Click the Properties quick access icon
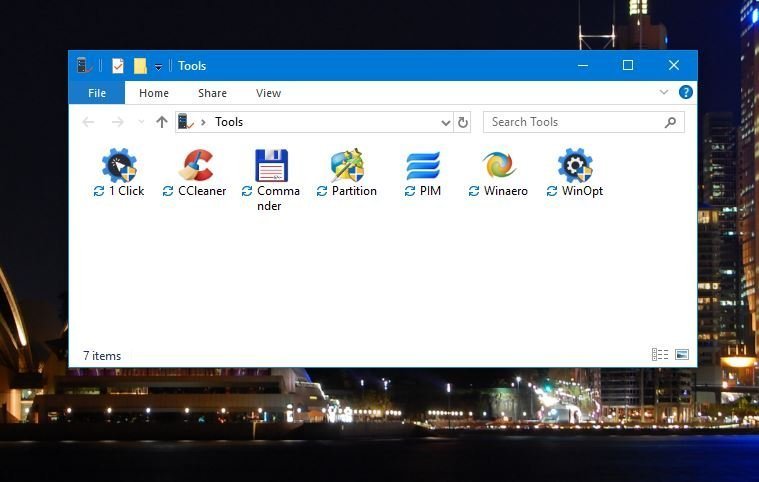The image size is (759, 482). tap(118, 65)
